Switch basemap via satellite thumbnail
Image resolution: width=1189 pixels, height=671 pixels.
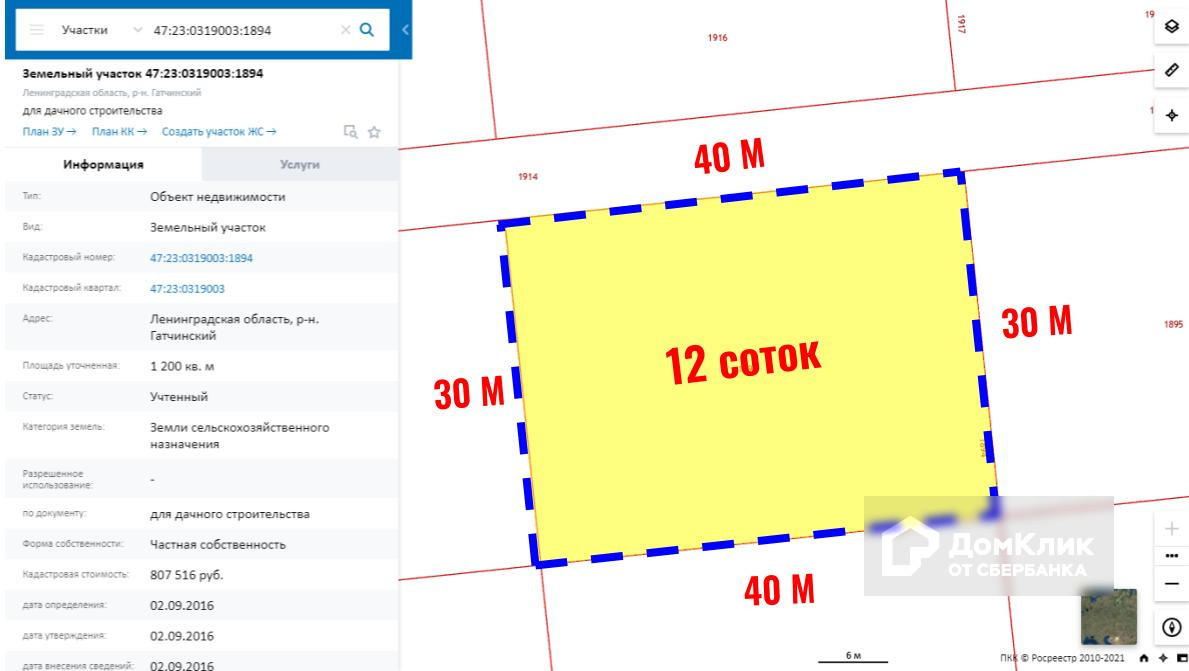[1109, 616]
